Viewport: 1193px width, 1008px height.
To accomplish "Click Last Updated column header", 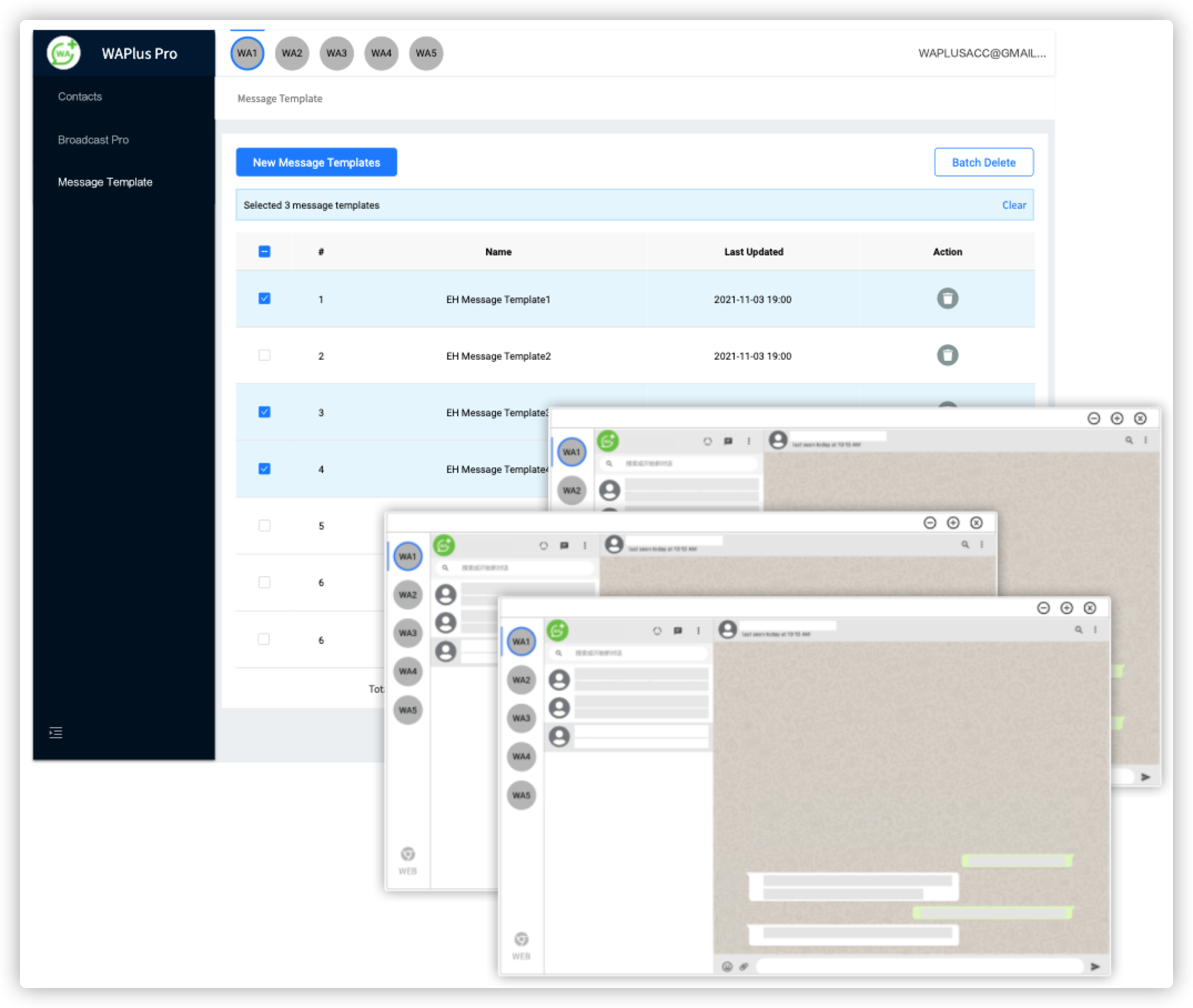I will [754, 251].
